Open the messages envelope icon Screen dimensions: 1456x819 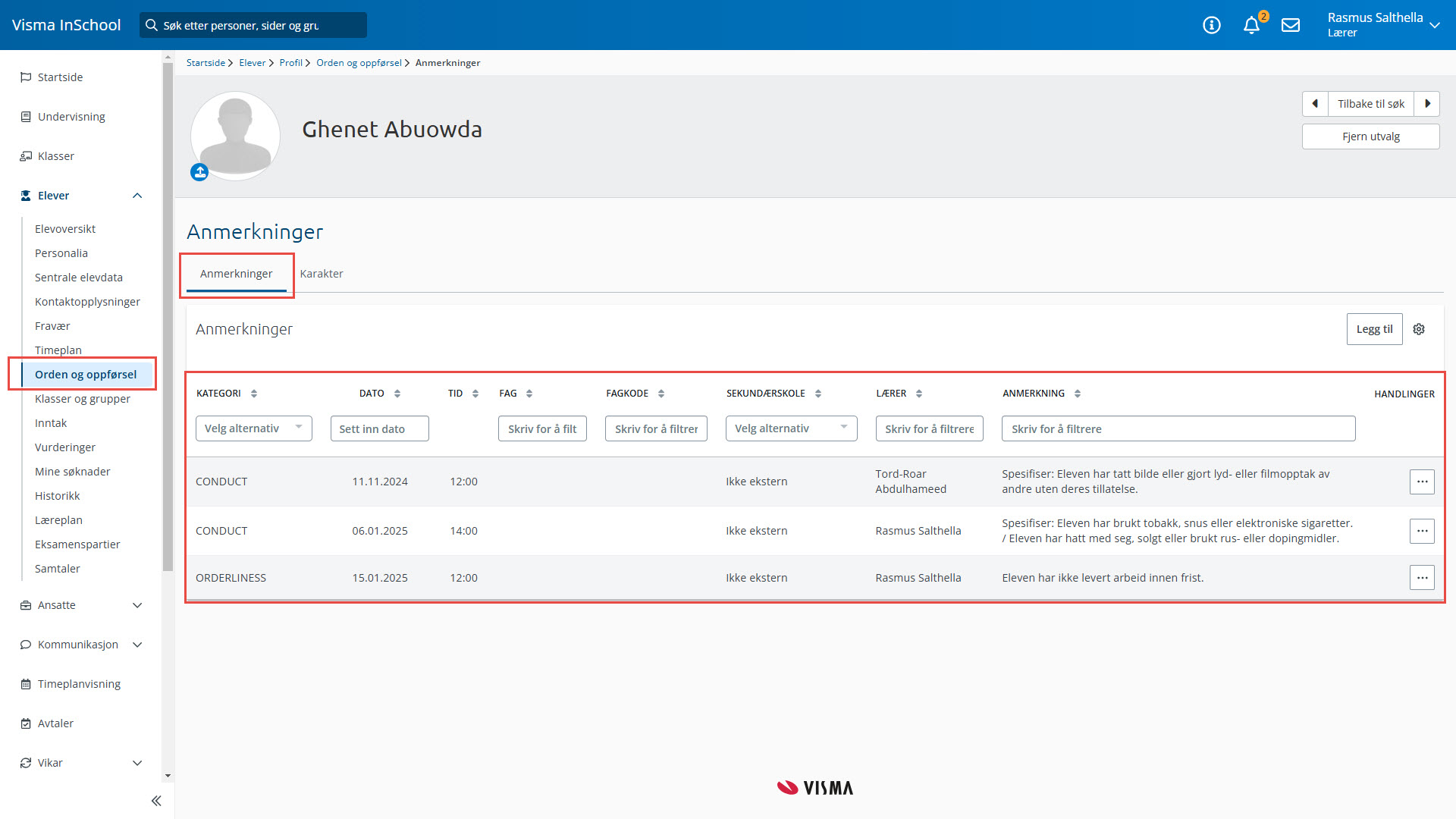click(x=1291, y=26)
